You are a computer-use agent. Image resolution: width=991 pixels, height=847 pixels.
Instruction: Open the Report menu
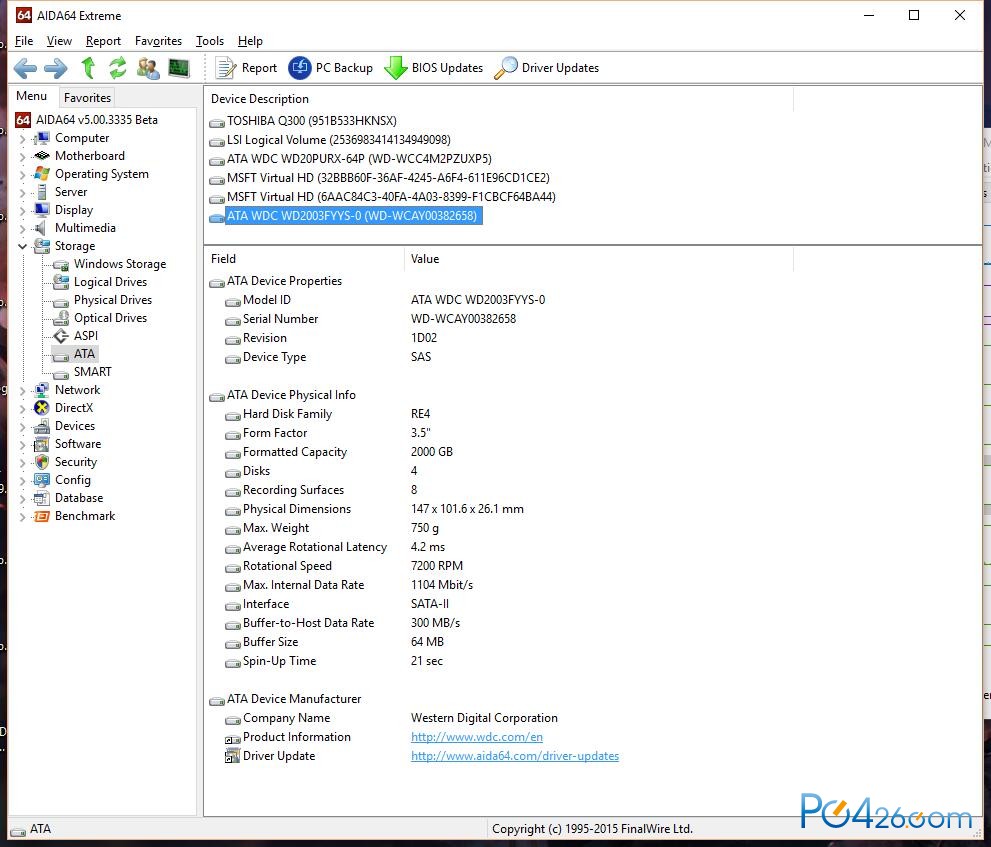click(x=103, y=41)
